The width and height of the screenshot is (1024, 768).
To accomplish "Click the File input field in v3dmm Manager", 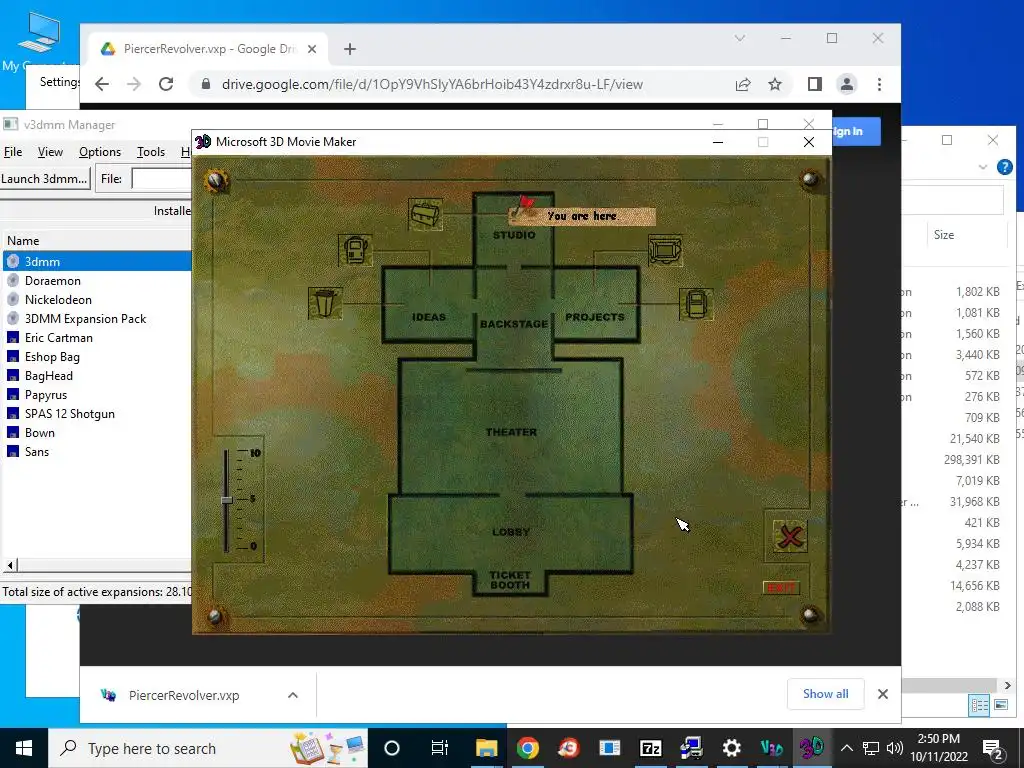I will (x=162, y=179).
